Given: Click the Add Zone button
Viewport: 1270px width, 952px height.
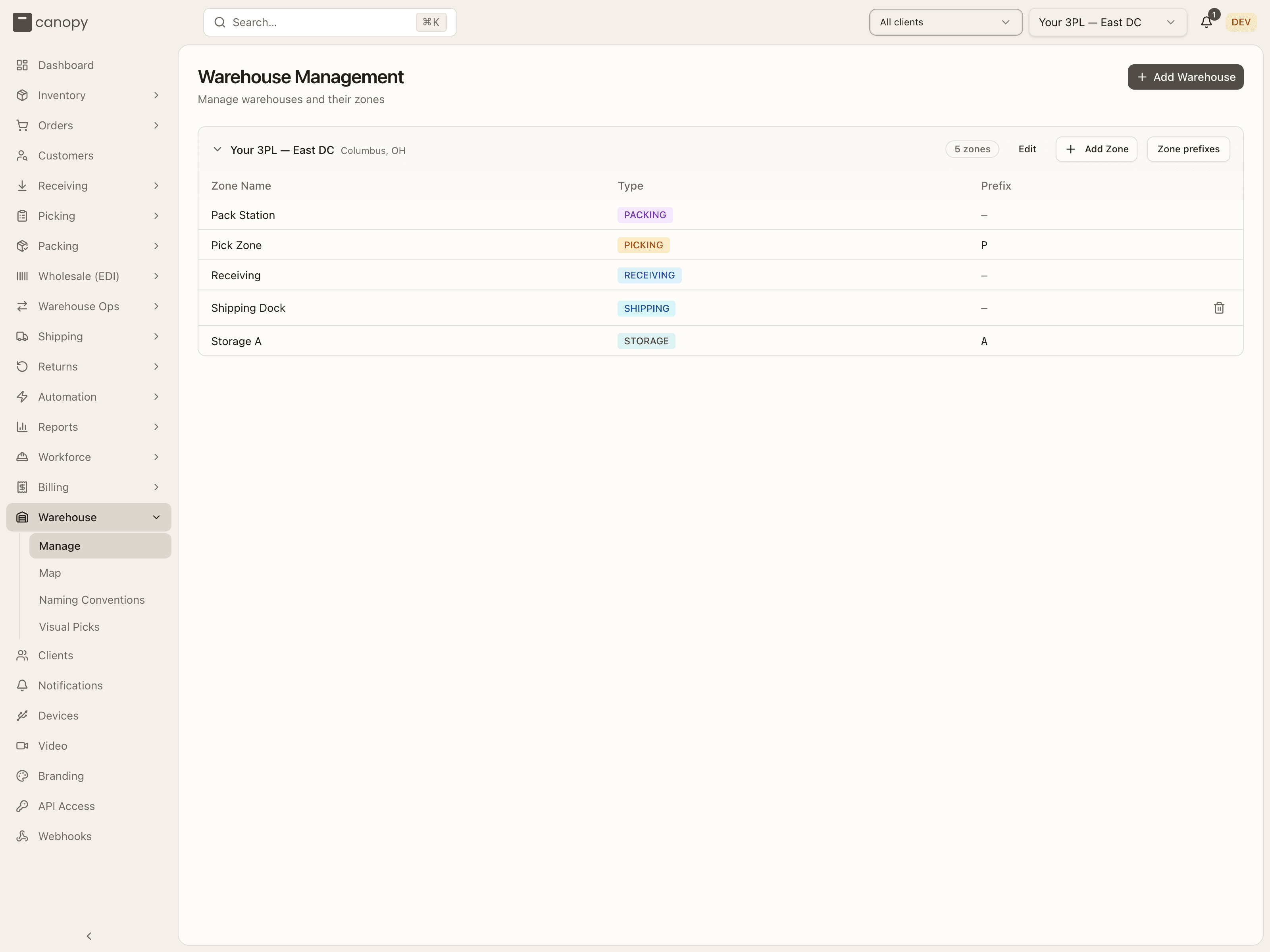Looking at the screenshot, I should [1096, 149].
